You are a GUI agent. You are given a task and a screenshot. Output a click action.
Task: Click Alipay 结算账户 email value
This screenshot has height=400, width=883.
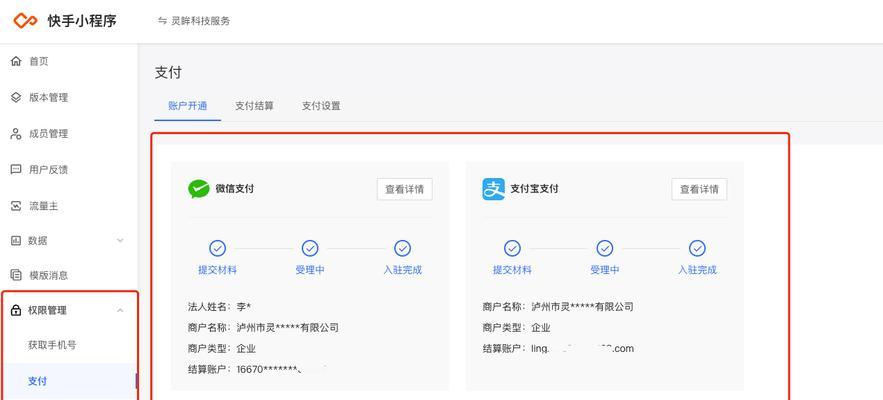582,349
